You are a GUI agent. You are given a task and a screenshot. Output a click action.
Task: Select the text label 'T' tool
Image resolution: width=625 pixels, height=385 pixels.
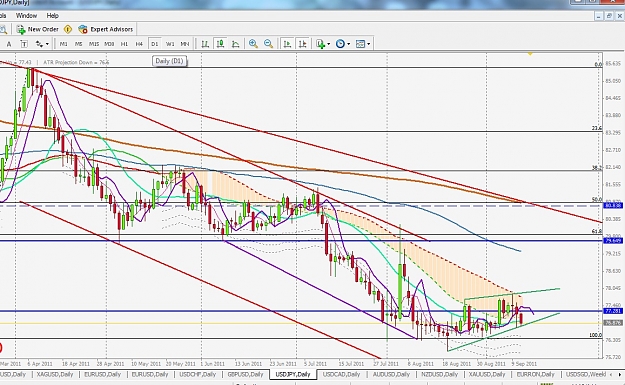point(24,44)
